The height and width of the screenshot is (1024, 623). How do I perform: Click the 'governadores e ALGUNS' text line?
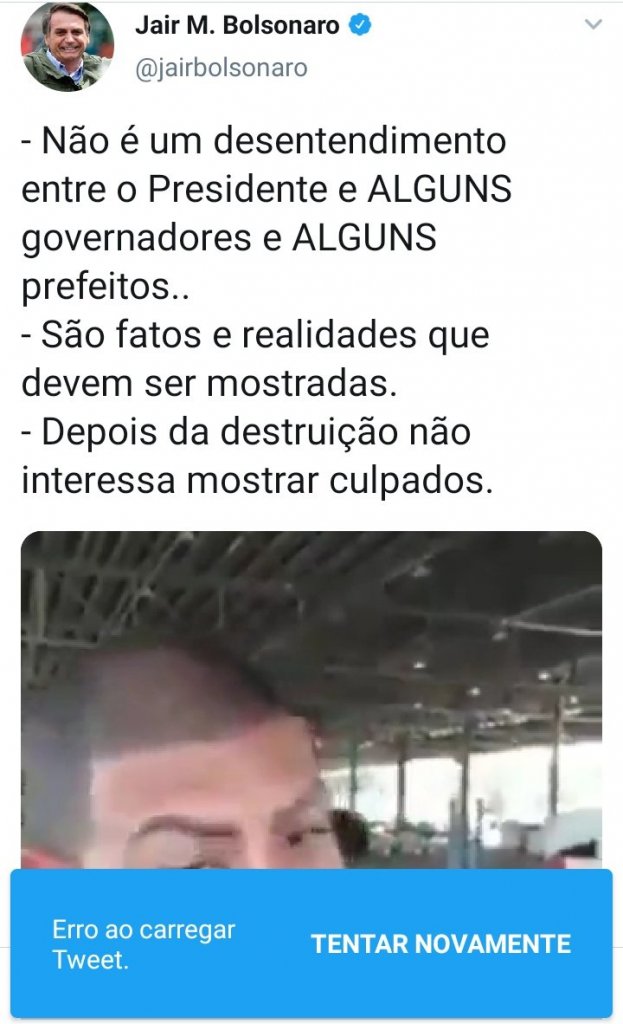point(229,238)
